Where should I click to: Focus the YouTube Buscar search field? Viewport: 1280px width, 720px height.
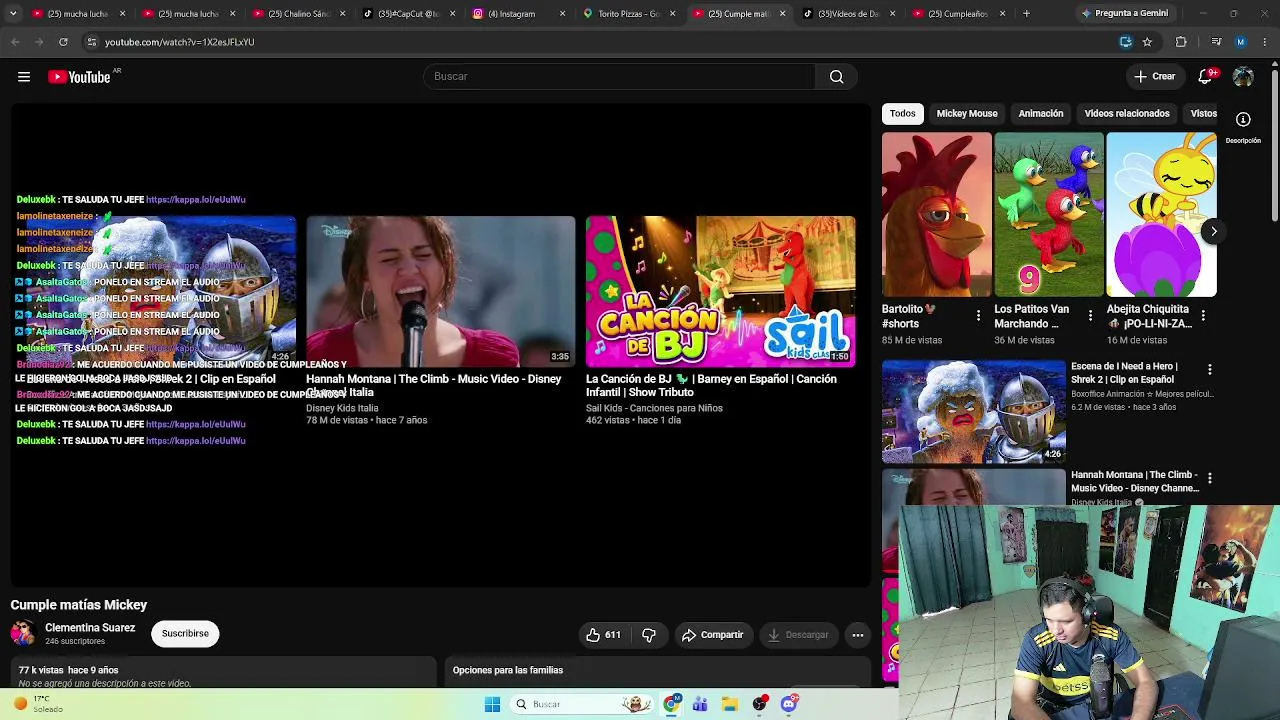point(620,77)
